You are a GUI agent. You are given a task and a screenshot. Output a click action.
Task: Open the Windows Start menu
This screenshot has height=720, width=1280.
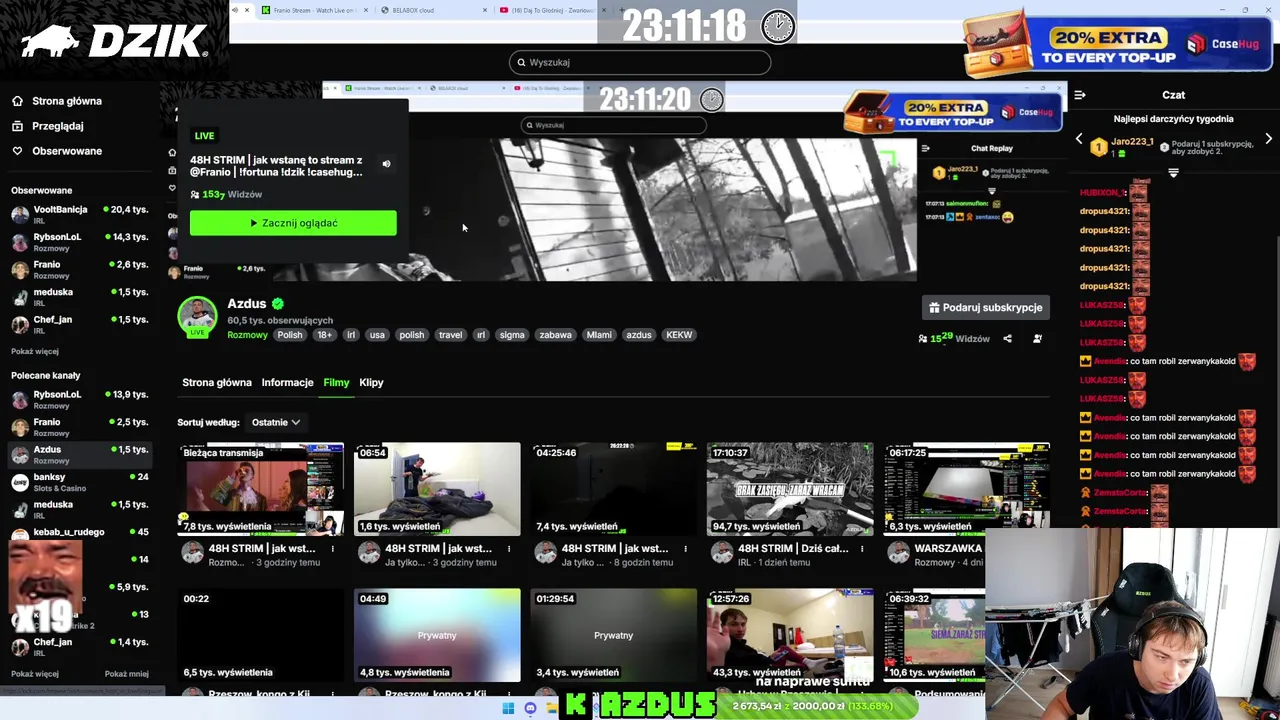point(508,708)
